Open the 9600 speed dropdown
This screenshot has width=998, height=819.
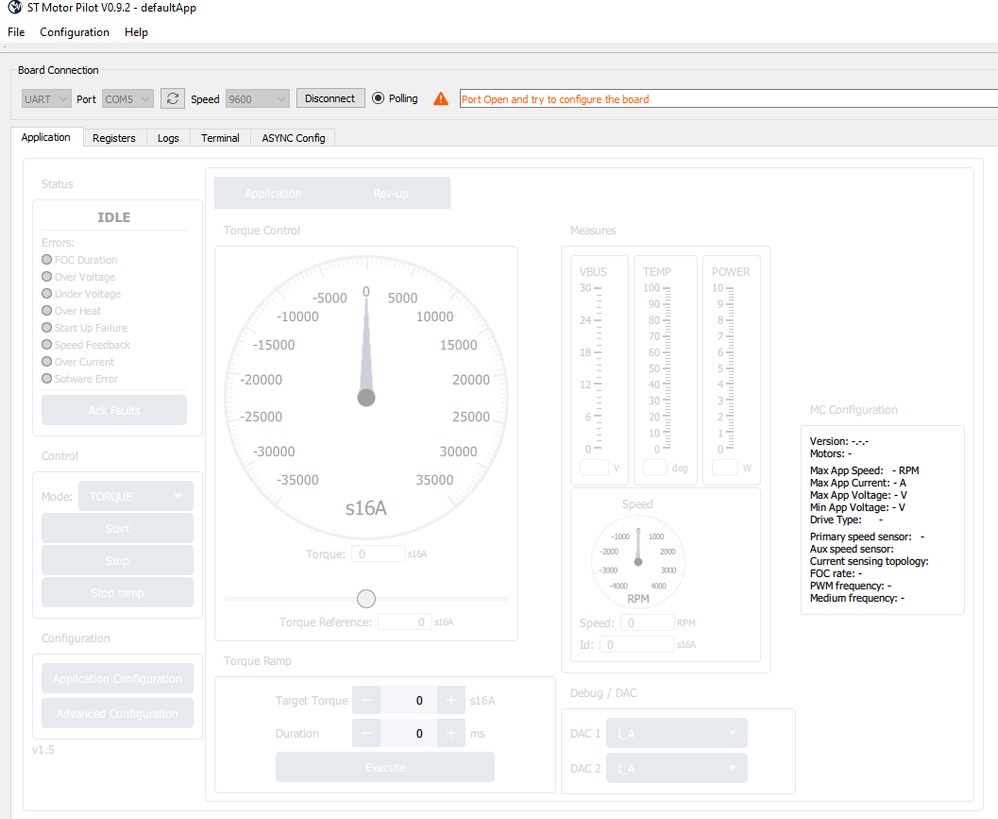click(258, 99)
